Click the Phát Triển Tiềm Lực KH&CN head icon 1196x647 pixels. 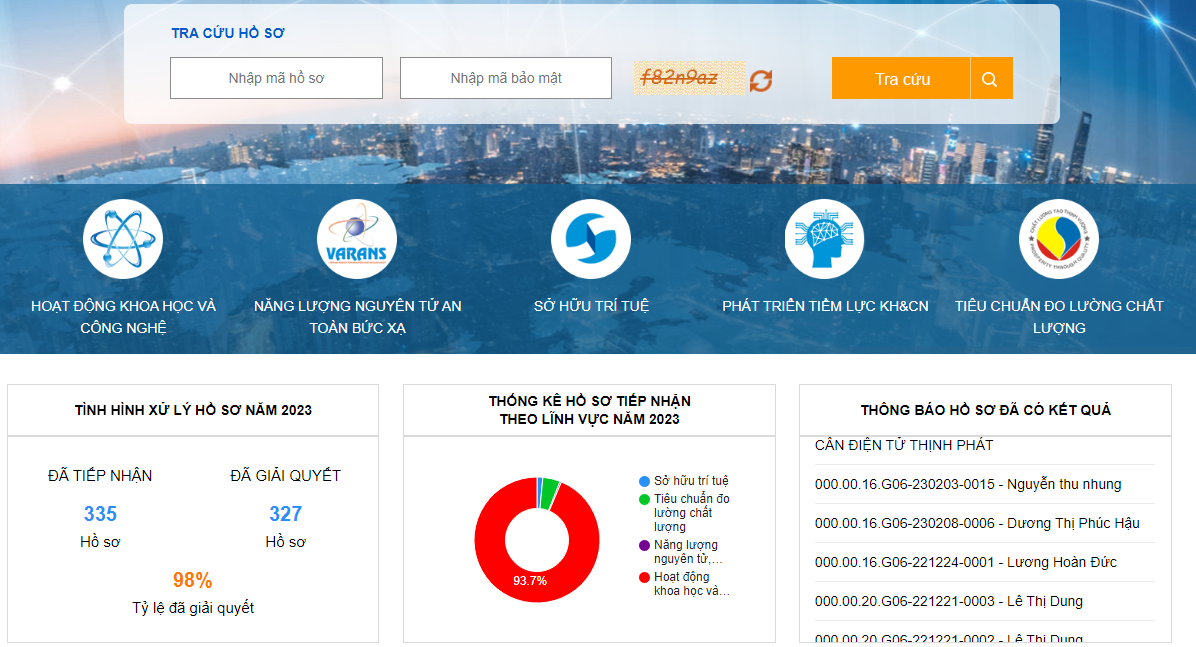823,238
